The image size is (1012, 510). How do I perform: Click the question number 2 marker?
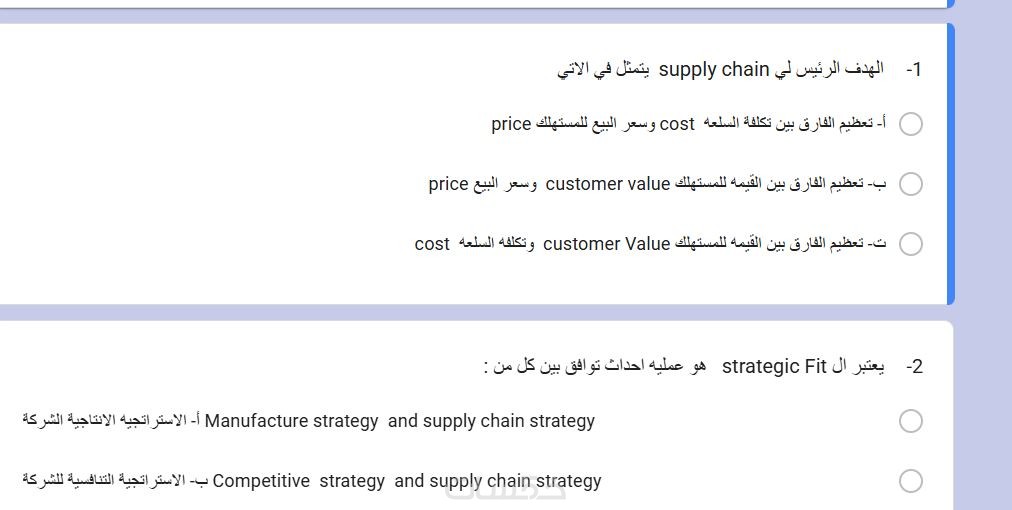pos(913,366)
